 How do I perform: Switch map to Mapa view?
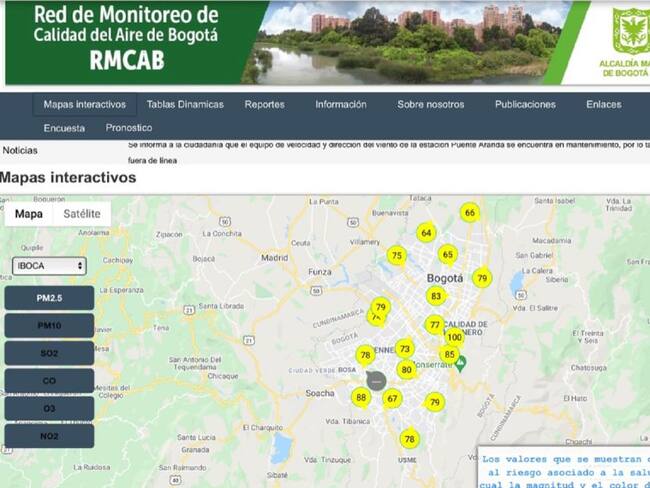click(x=29, y=214)
